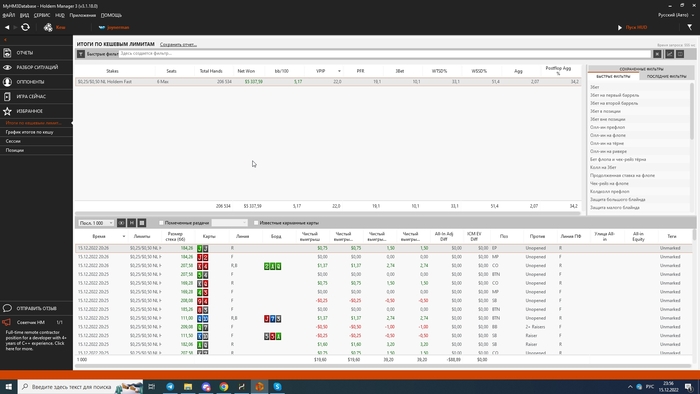Viewport: 700px width, 394px height.
Task: Open the Windows Start menu
Action: pyautogui.click(x=8, y=387)
